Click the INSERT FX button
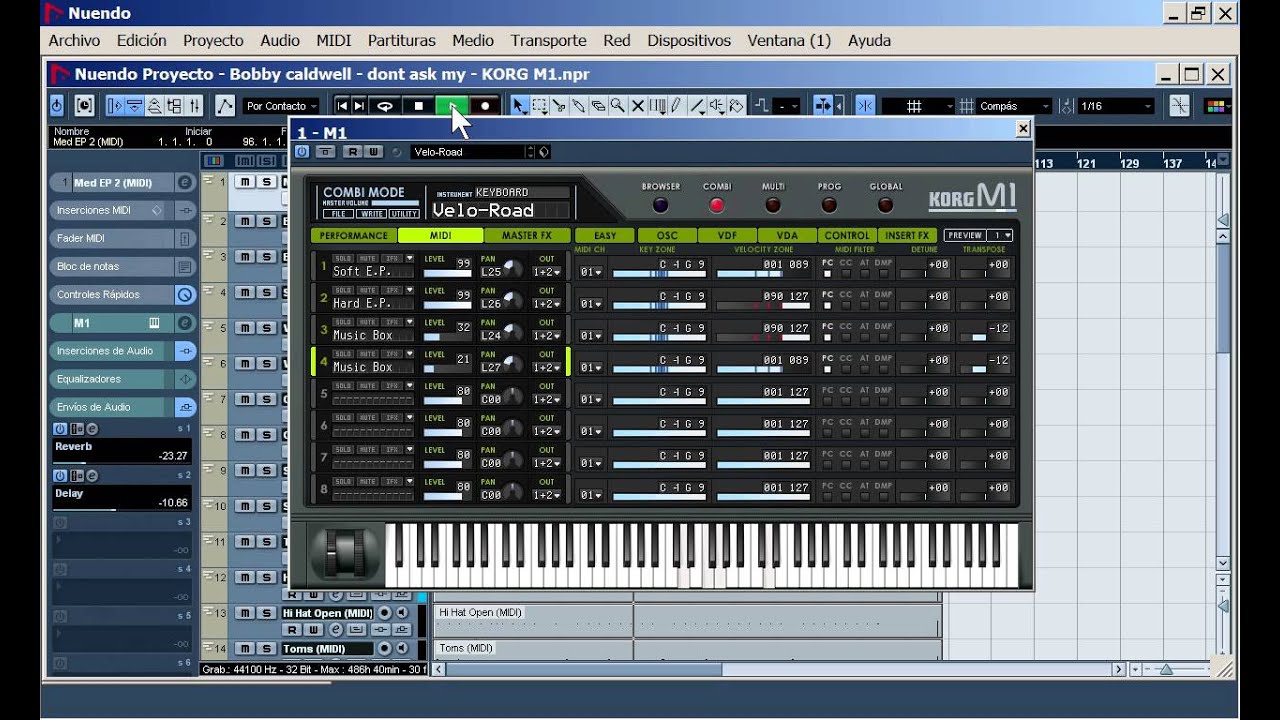 pyautogui.click(x=907, y=236)
